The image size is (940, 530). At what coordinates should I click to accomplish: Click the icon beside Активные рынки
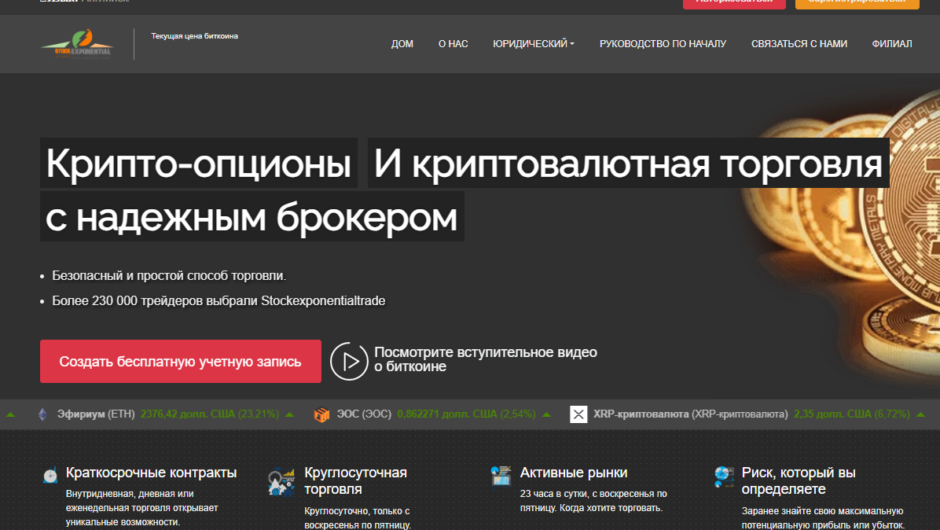tap(501, 477)
